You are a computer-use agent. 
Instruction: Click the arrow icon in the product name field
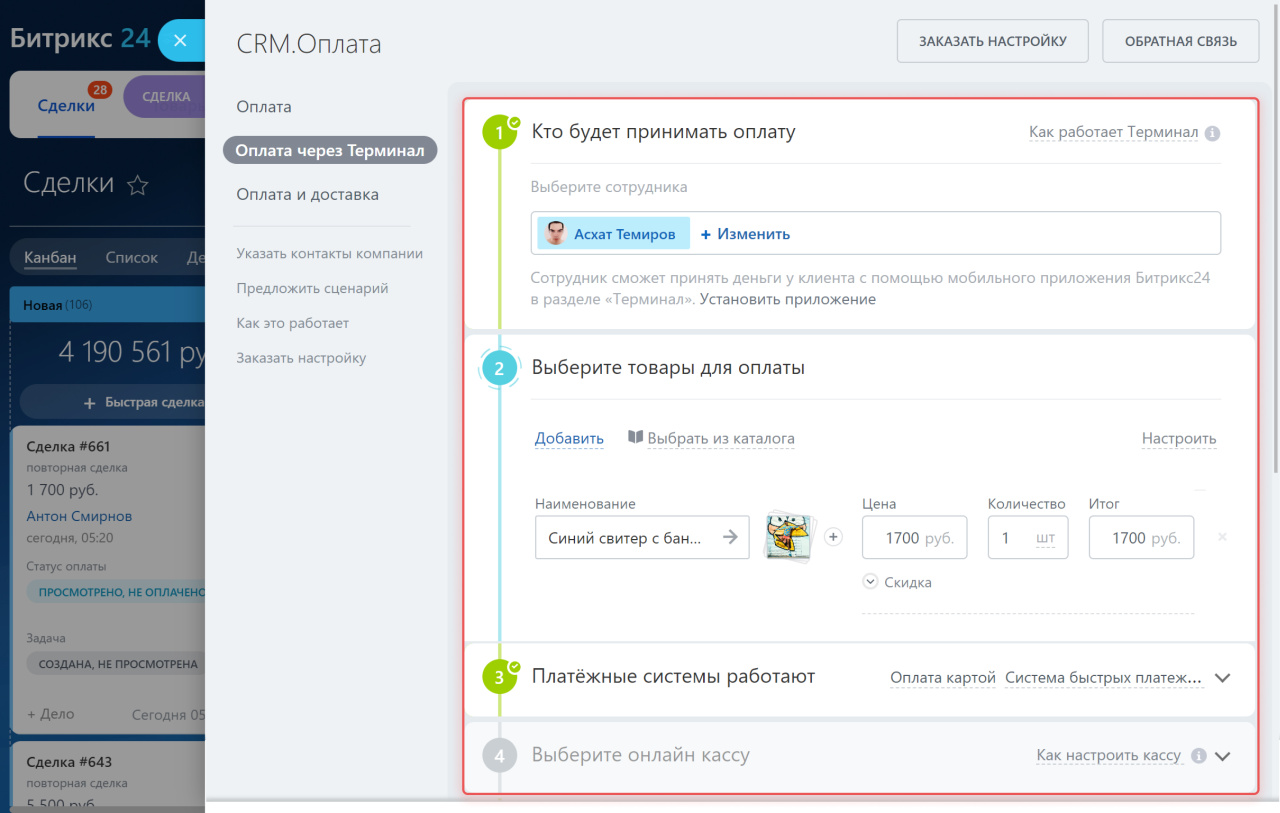(730, 537)
